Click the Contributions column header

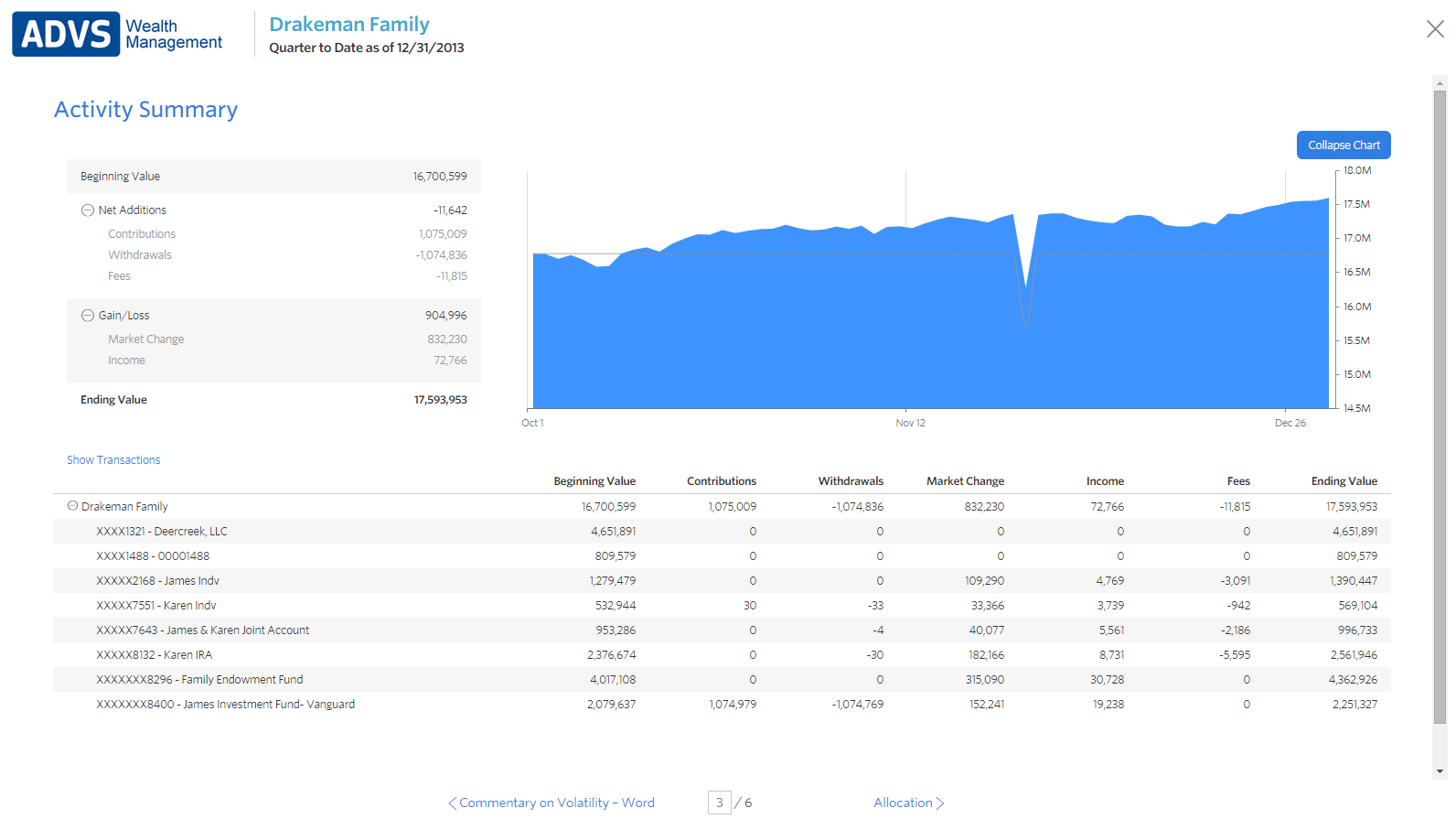pyautogui.click(x=722, y=481)
